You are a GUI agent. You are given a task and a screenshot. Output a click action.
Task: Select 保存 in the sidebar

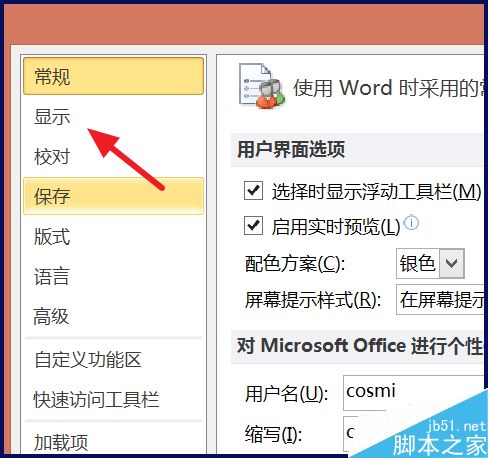(113, 196)
